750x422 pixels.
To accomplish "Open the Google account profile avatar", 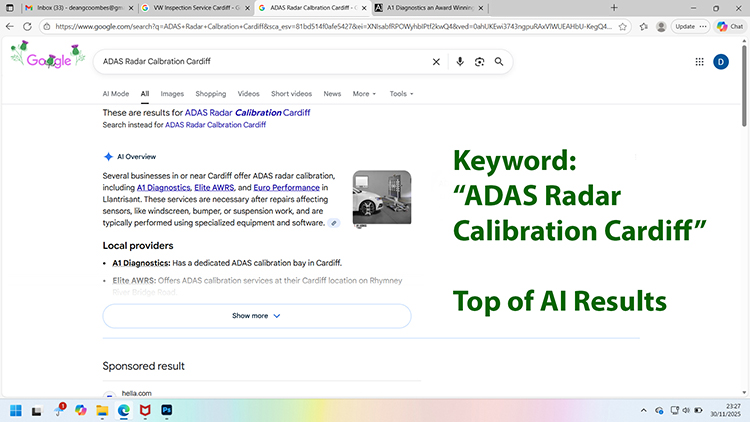I will point(722,62).
